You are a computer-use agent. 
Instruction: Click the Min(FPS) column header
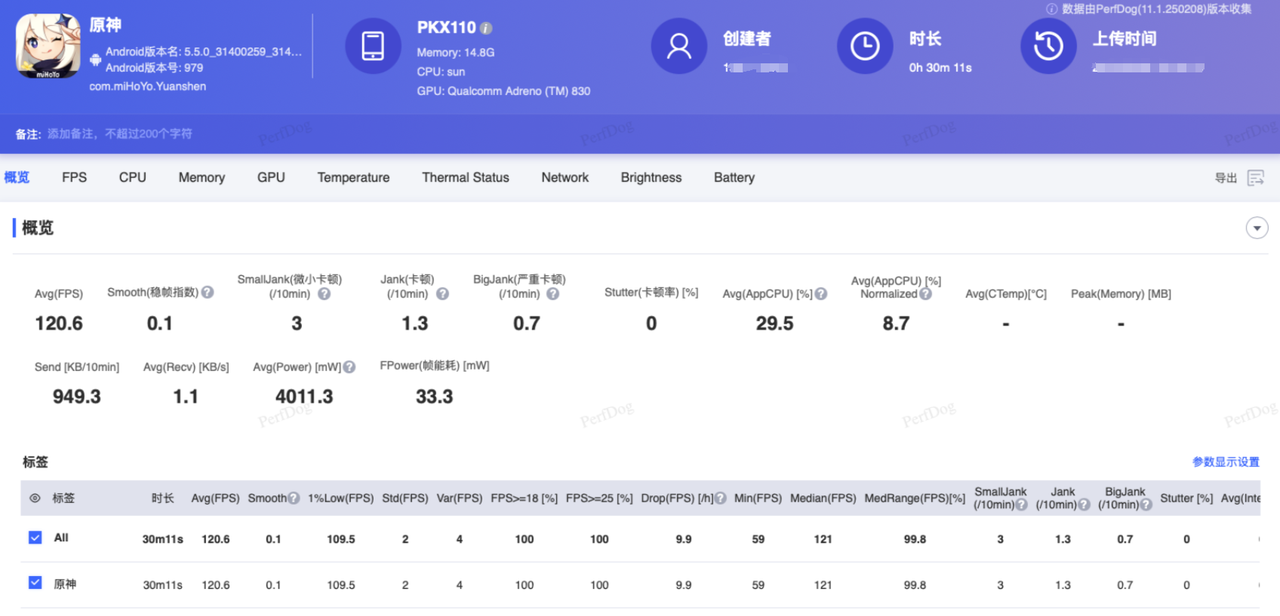pyautogui.click(x=758, y=498)
